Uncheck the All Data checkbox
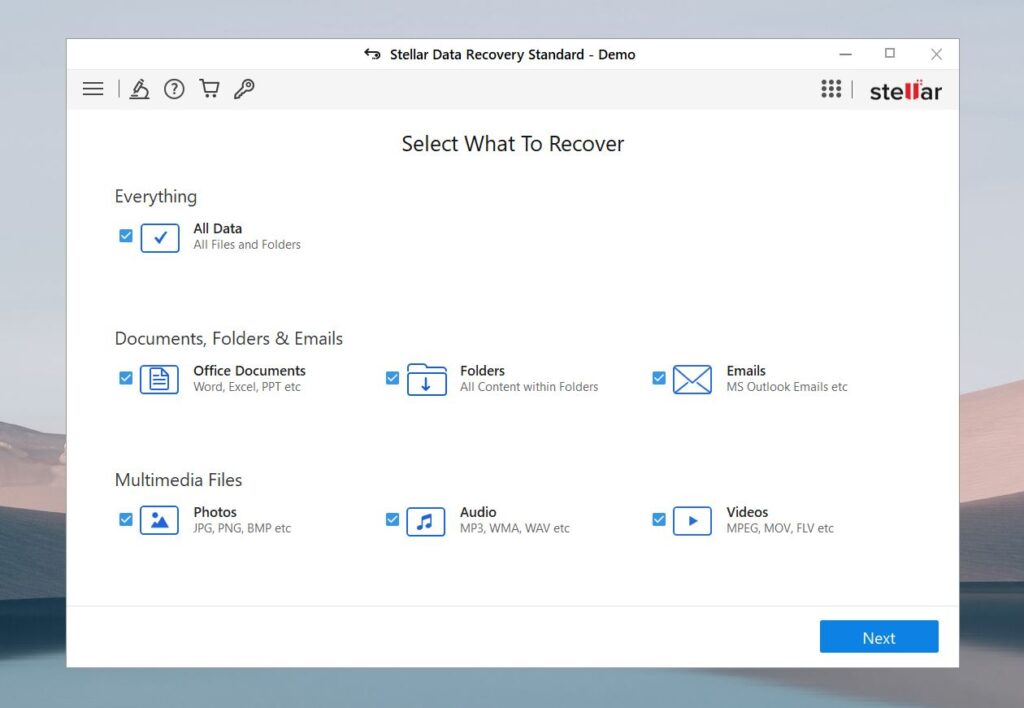The image size is (1024, 708). [125, 235]
